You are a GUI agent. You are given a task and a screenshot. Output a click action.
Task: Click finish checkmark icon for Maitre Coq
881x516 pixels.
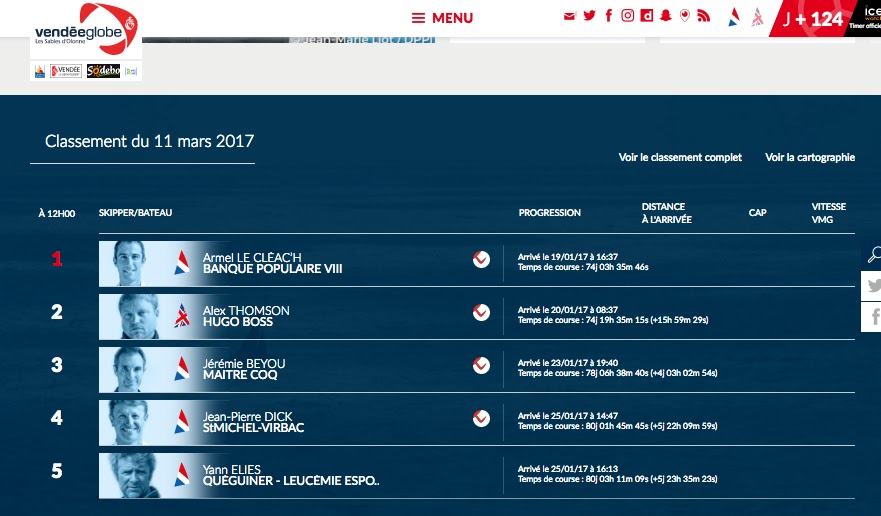coord(481,365)
